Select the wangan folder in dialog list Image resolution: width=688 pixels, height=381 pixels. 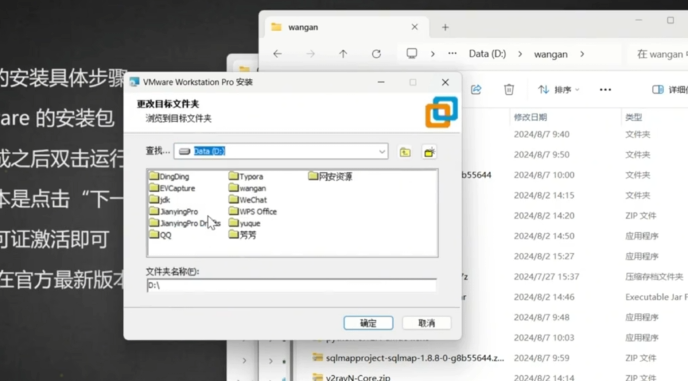coord(247,188)
